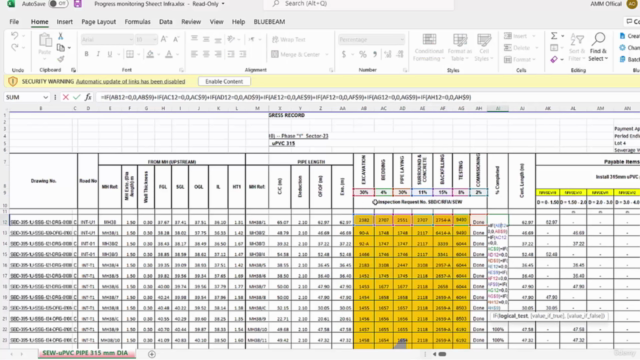Open the Data ribbon tab
Image resolution: width=640 pixels, height=360 pixels.
[x=166, y=22]
